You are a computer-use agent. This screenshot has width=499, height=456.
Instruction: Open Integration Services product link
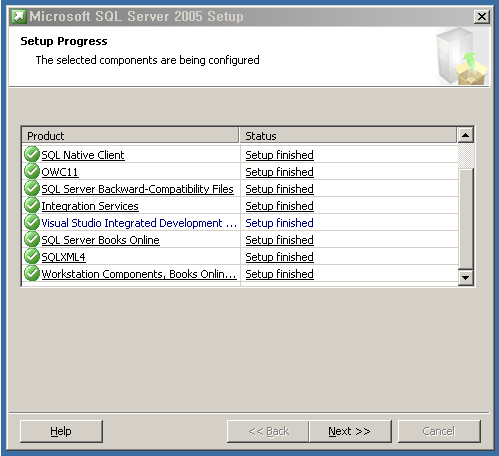coord(90,206)
